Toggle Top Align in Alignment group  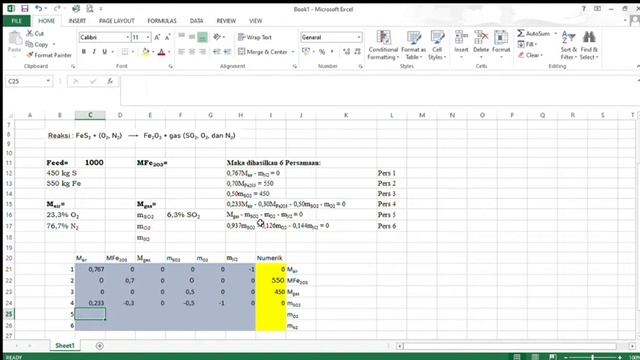point(182,37)
